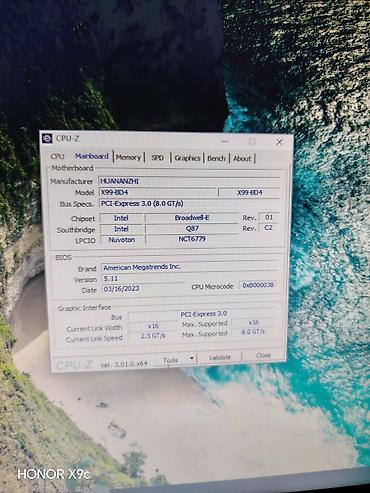Click the X99-BD4 model field
The width and height of the screenshot is (370, 493).
point(158,192)
